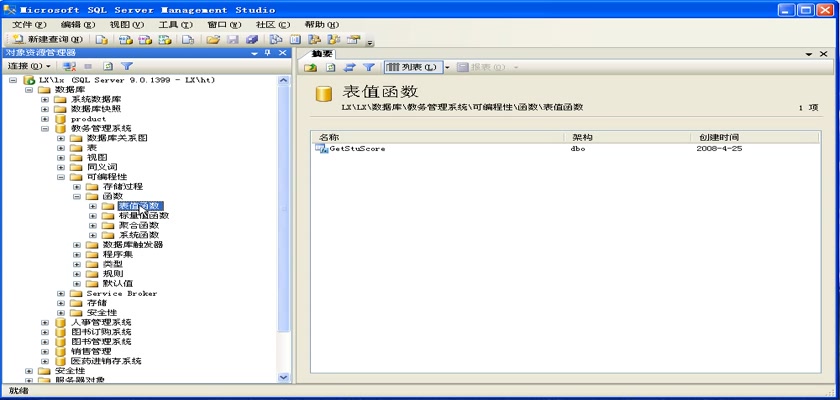Collapse the 可编程性 folder
Viewport: 840px width, 400px height.
click(x=61, y=177)
